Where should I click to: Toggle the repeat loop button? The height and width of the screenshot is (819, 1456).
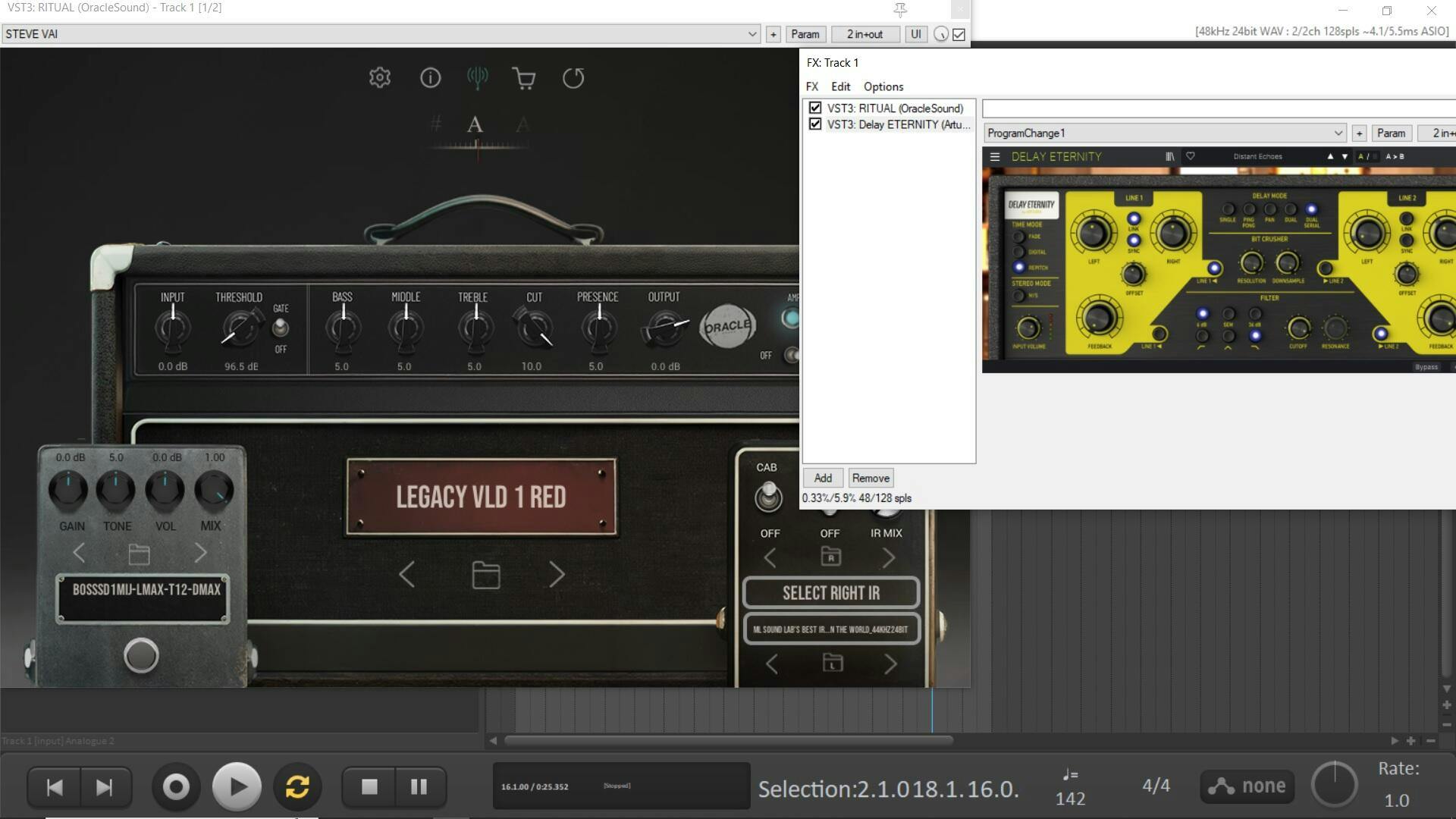(297, 787)
